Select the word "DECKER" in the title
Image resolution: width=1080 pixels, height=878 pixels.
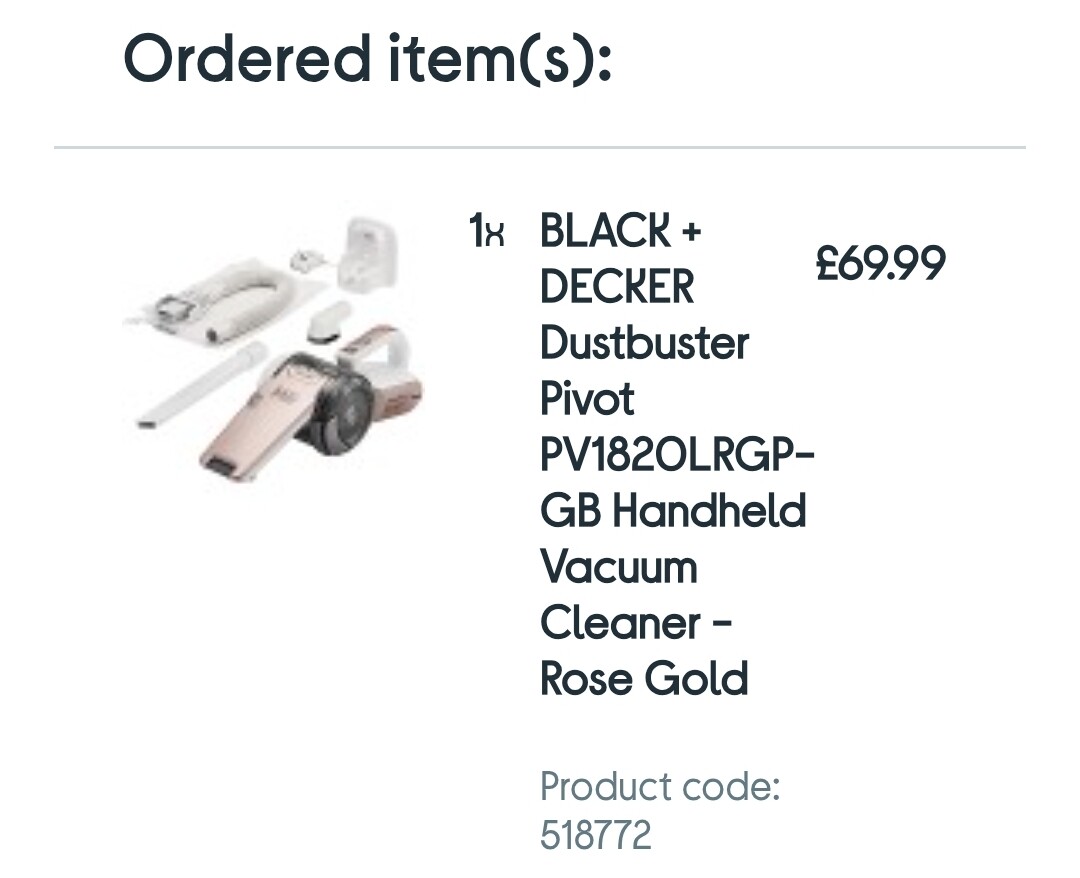617,288
